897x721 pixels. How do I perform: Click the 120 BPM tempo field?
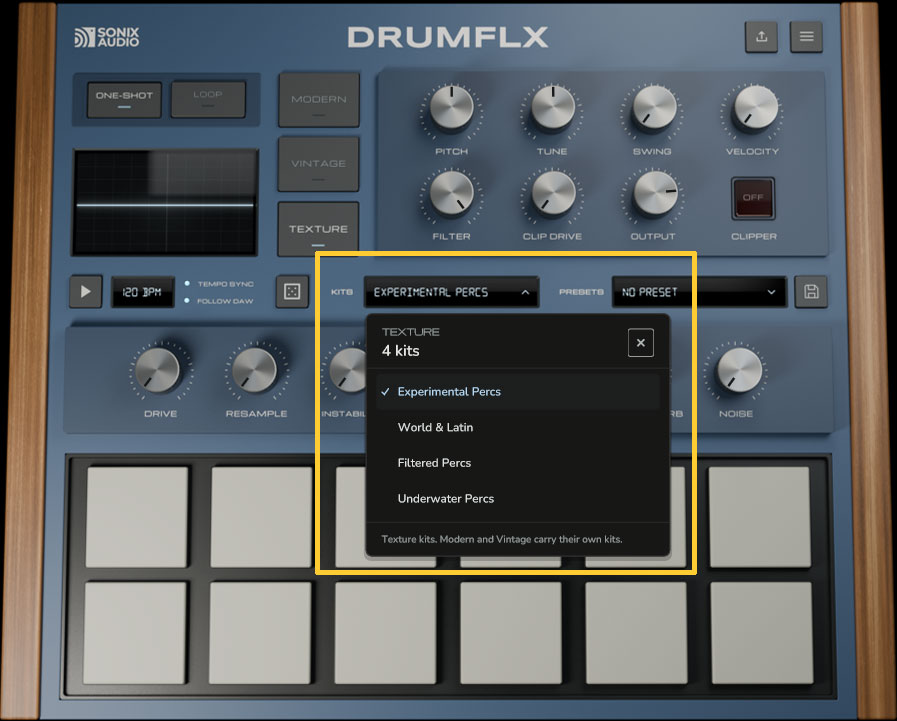pyautogui.click(x=142, y=292)
